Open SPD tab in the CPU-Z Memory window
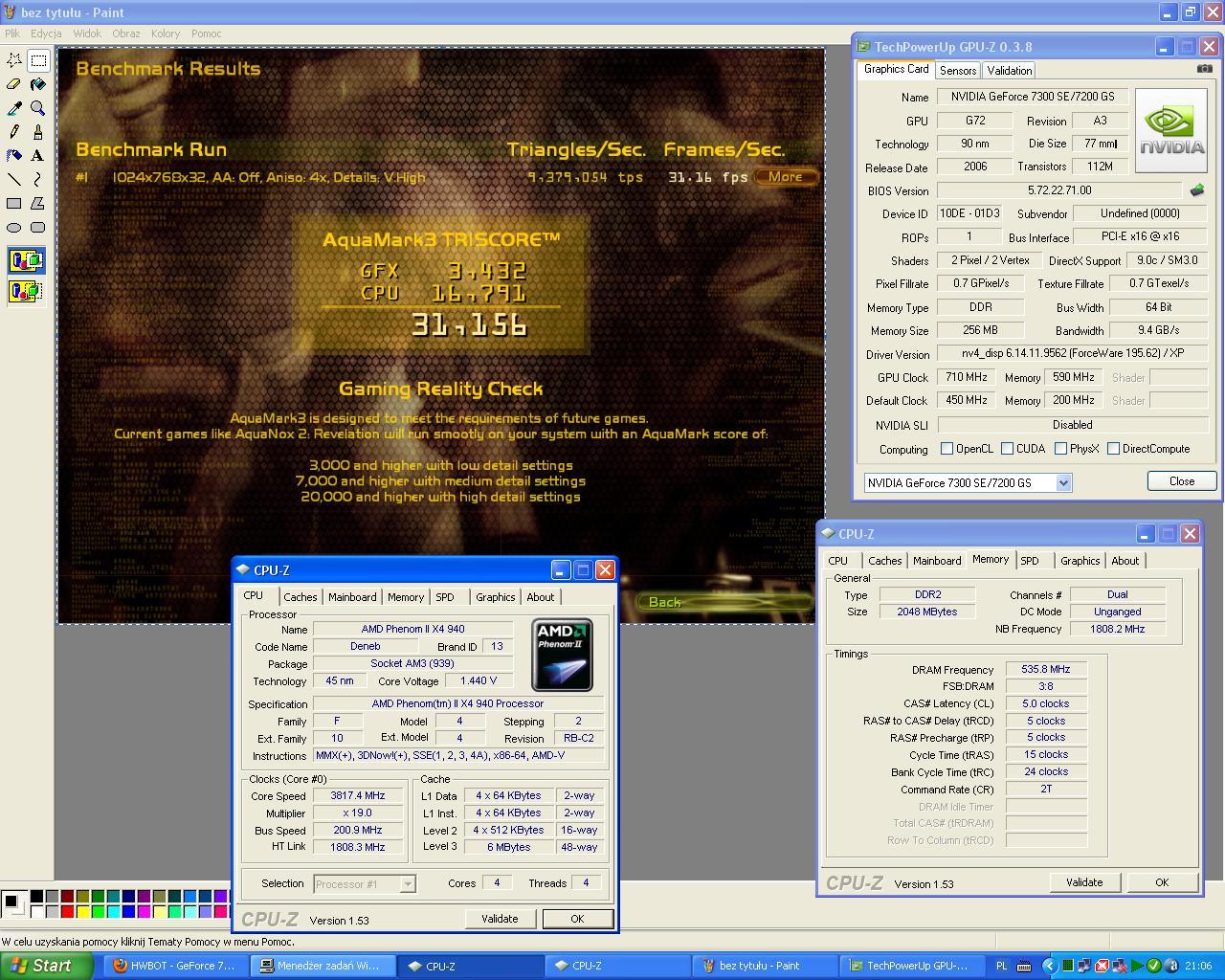 (1029, 561)
